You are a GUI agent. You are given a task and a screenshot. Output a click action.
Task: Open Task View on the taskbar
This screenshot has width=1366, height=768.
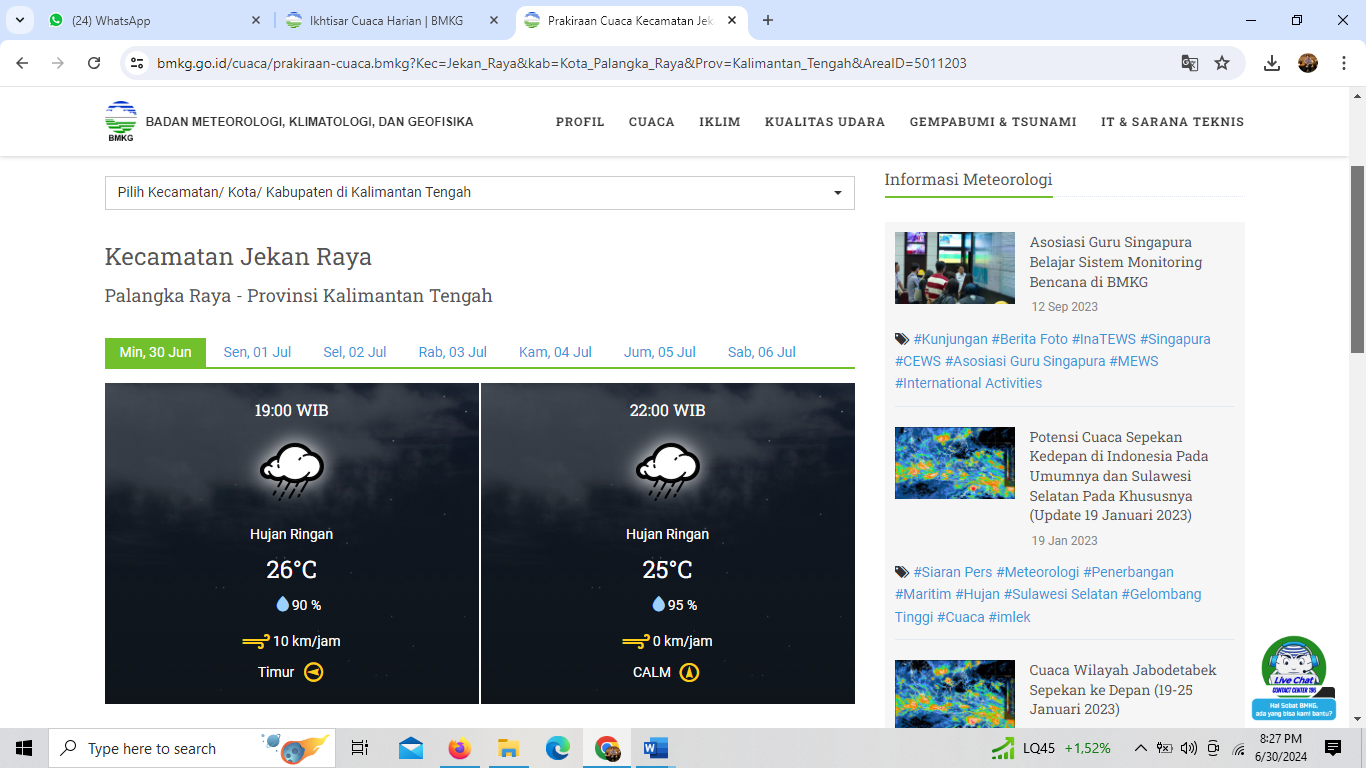[x=360, y=748]
